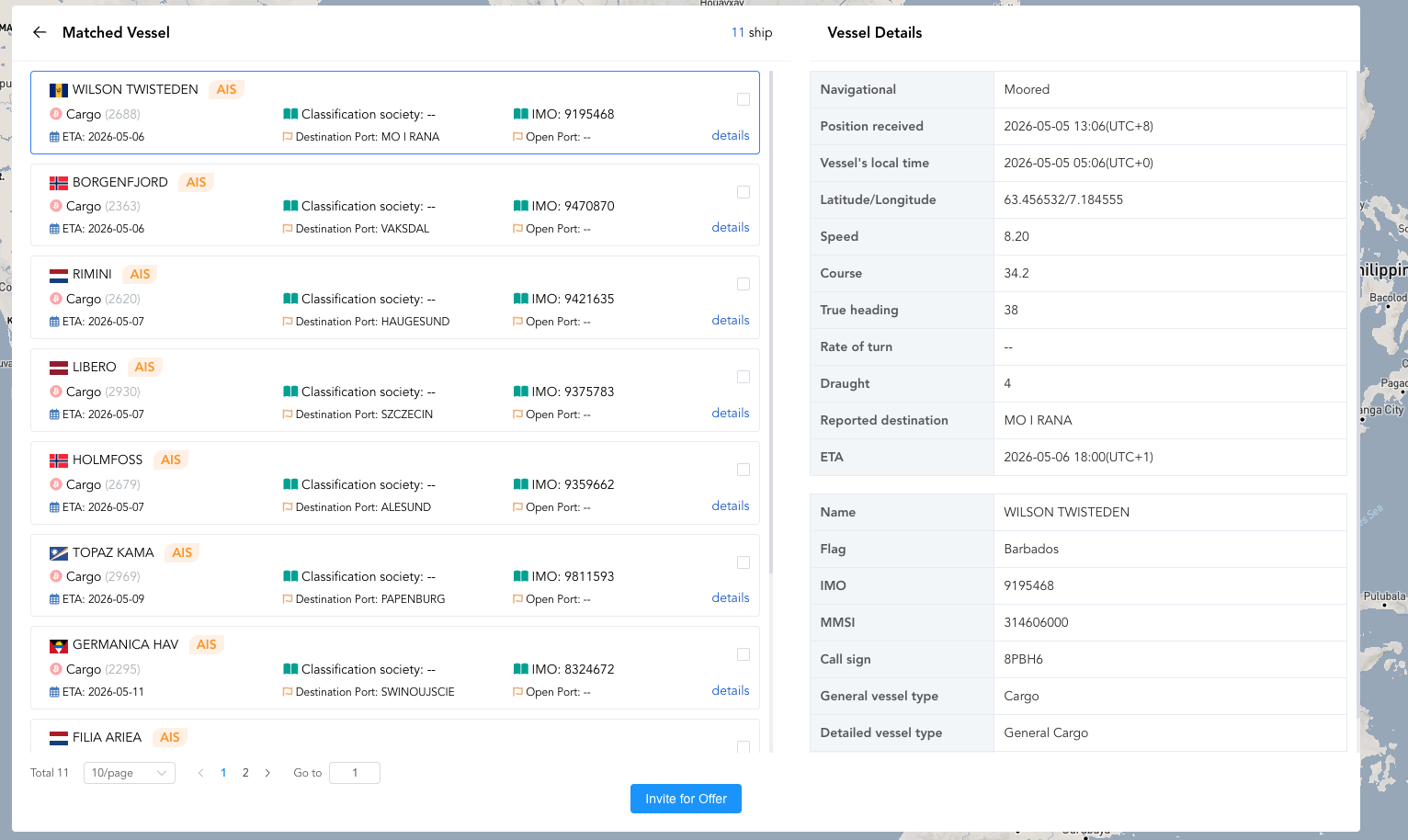Click the classification book icon for RIMINI
This screenshot has width=1408, height=840.
tap(290, 299)
